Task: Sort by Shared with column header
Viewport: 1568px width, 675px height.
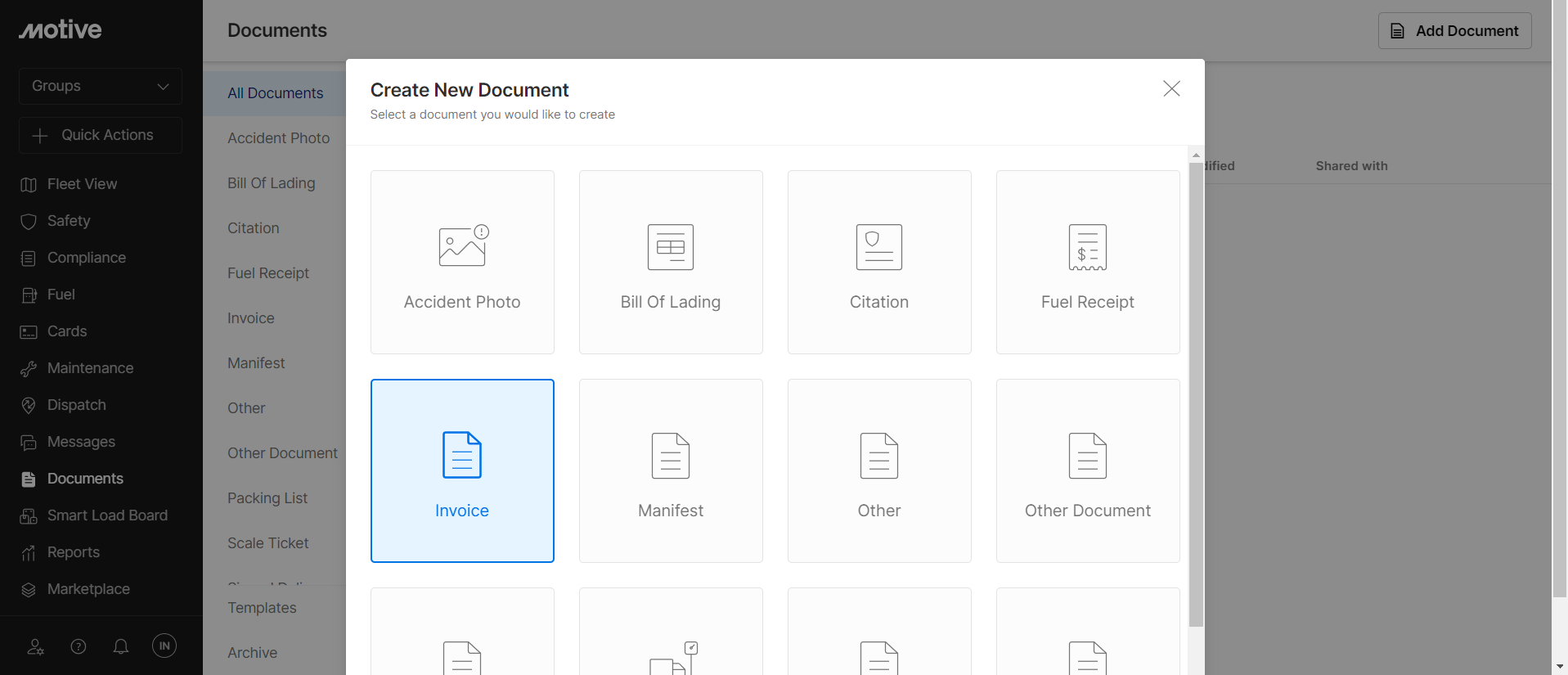Action: click(x=1351, y=166)
